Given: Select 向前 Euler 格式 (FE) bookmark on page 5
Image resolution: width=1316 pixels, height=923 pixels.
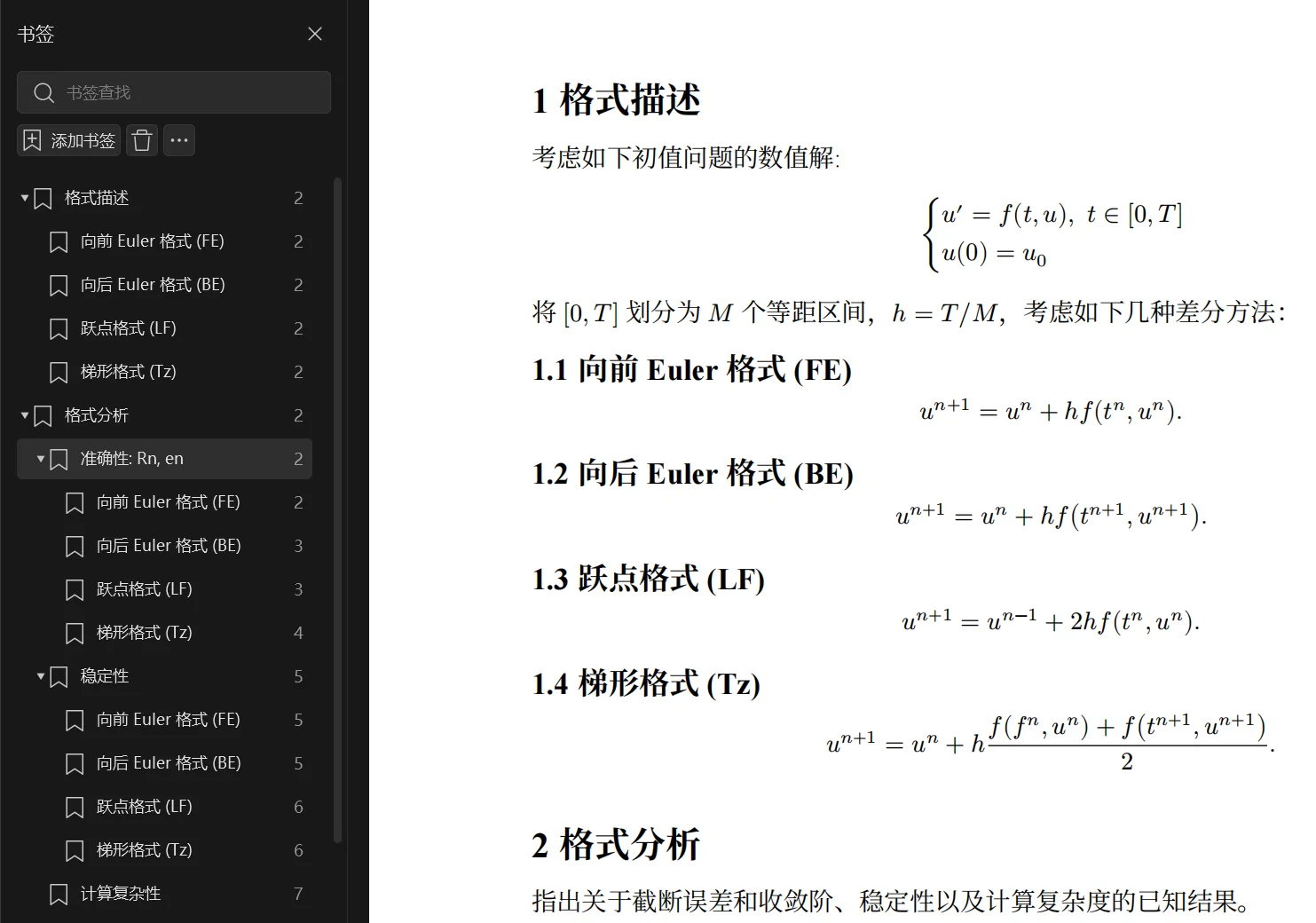Looking at the screenshot, I should [x=169, y=720].
